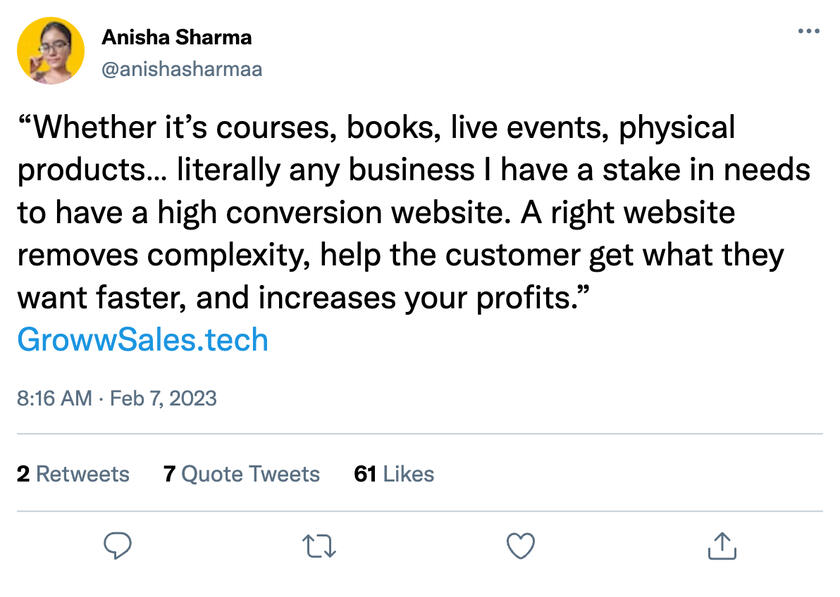Screen dimensions: 840x597
Task: Open the GrowwSales.tech link
Action: click(143, 340)
